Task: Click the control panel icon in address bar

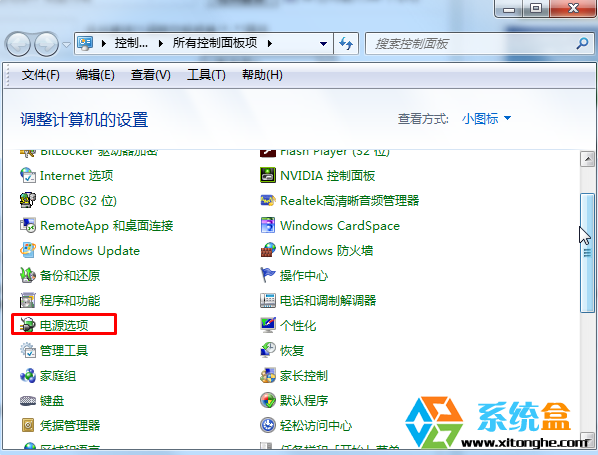Action: pyautogui.click(x=85, y=43)
